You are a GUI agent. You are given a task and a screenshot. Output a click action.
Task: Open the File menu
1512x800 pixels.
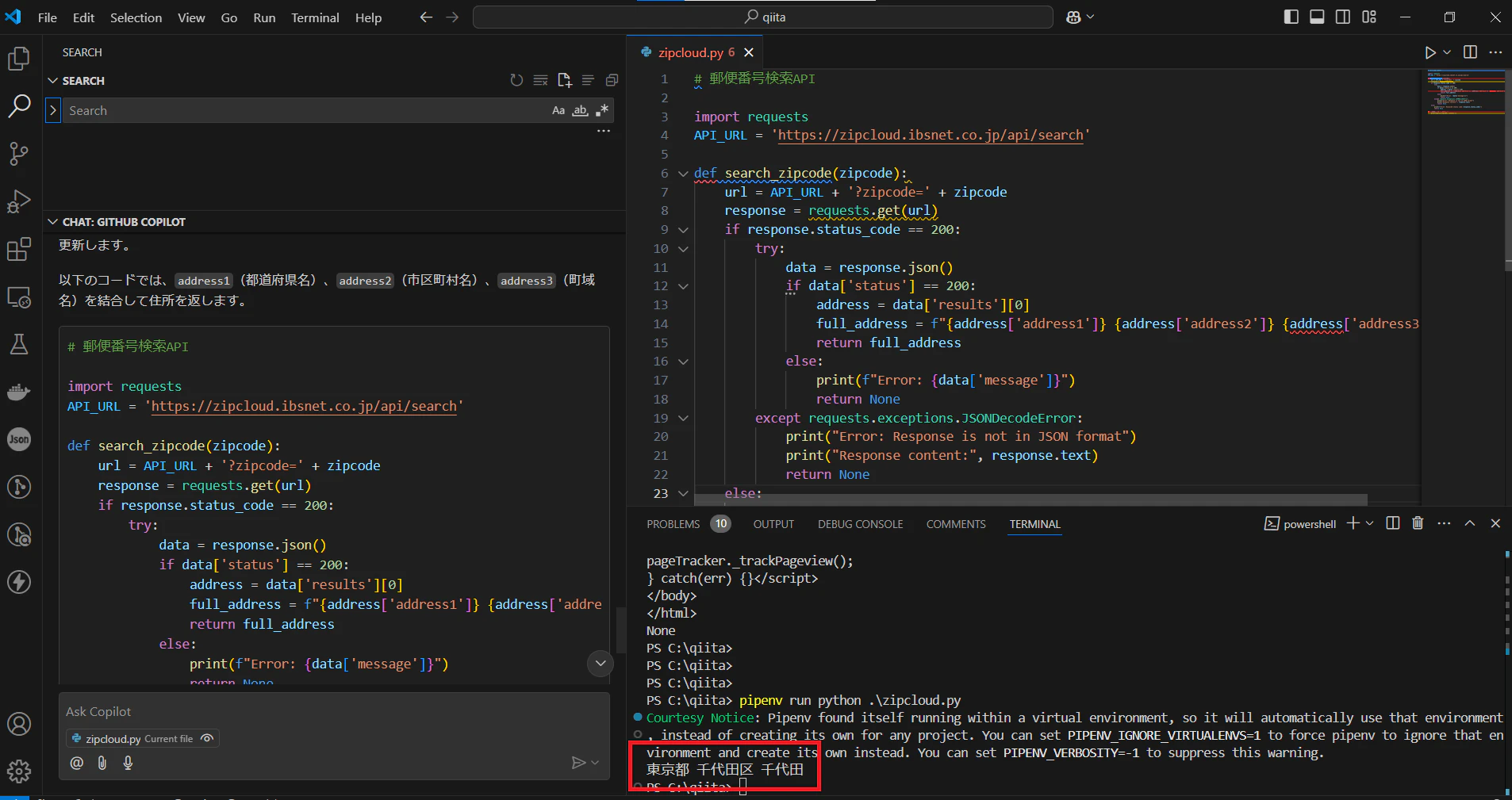coord(48,17)
